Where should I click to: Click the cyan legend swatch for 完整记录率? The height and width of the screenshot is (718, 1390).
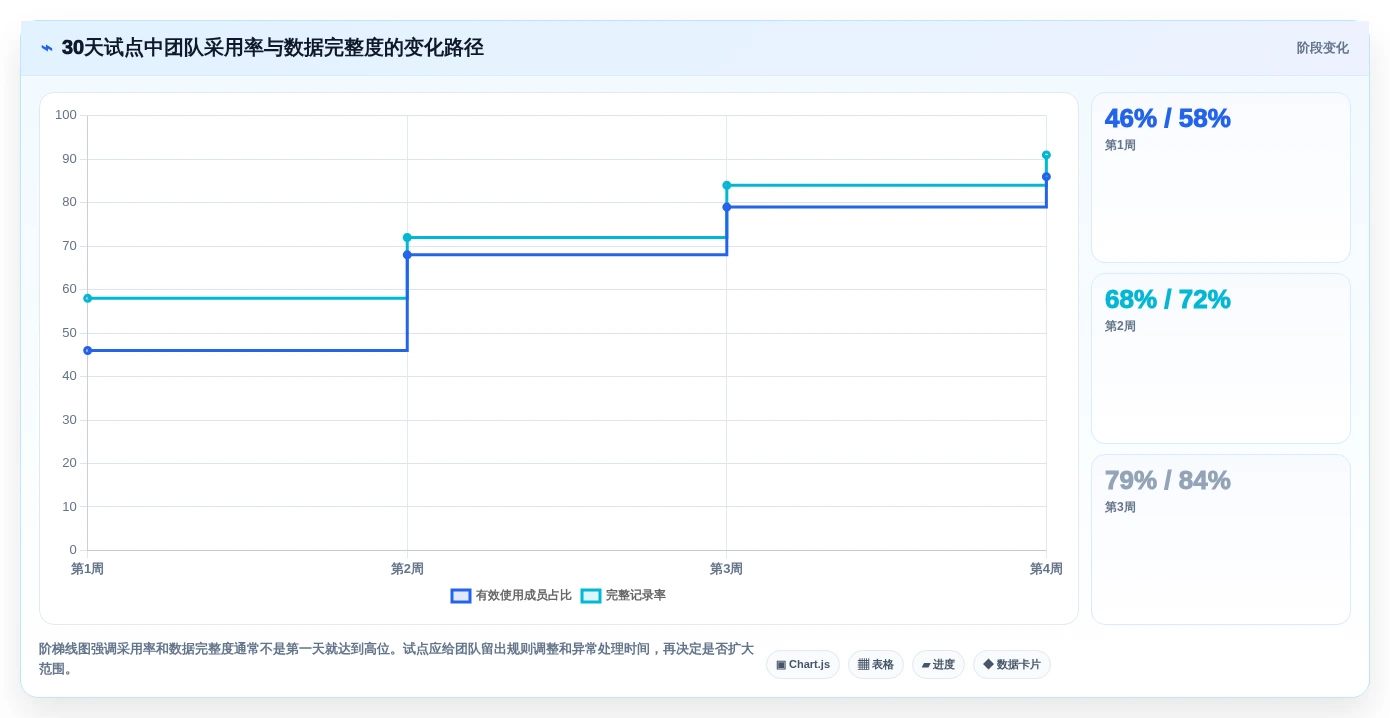click(591, 595)
